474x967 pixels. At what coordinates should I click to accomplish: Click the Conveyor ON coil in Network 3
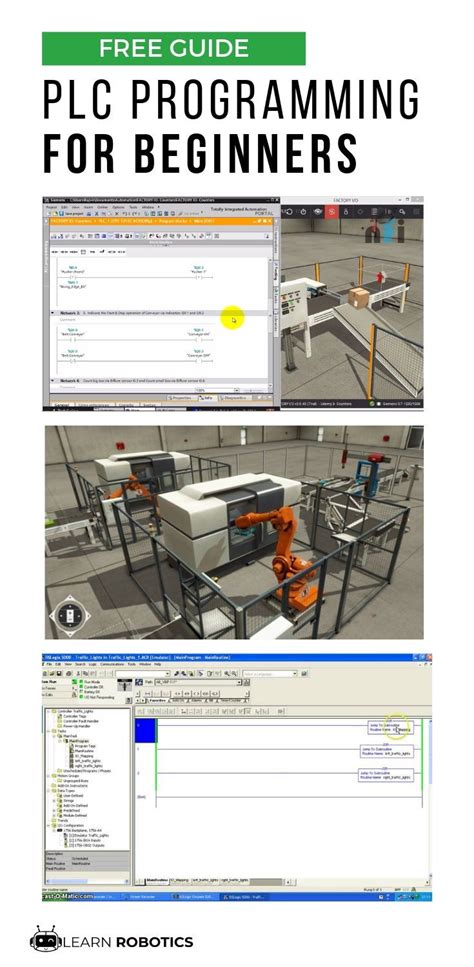pos(199,340)
